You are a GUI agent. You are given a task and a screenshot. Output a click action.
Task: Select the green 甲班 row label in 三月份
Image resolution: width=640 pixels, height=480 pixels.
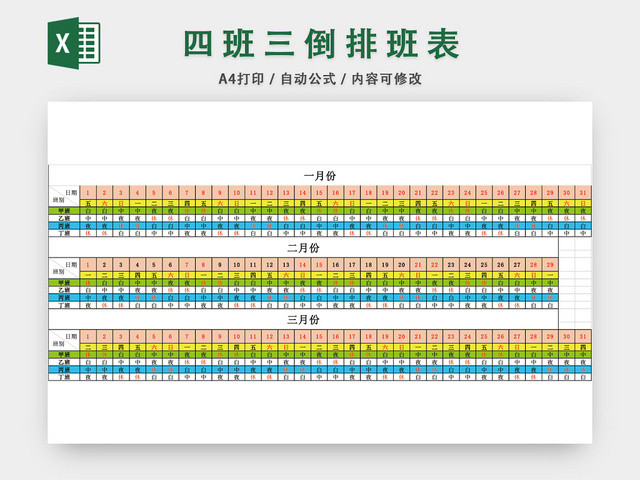coord(64,354)
